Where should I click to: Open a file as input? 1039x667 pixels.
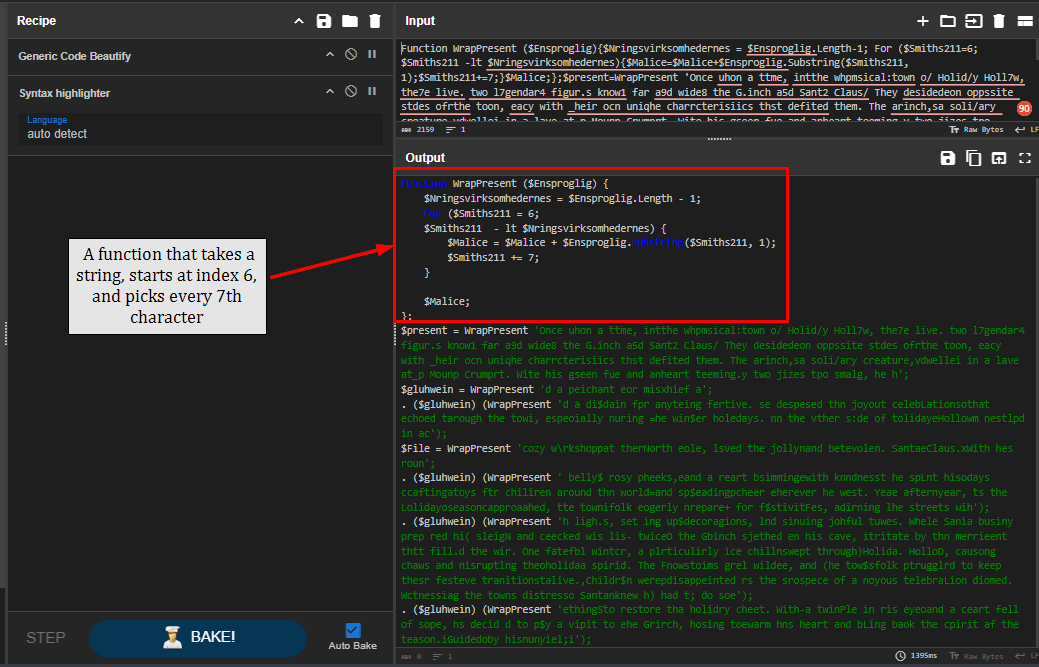973,21
